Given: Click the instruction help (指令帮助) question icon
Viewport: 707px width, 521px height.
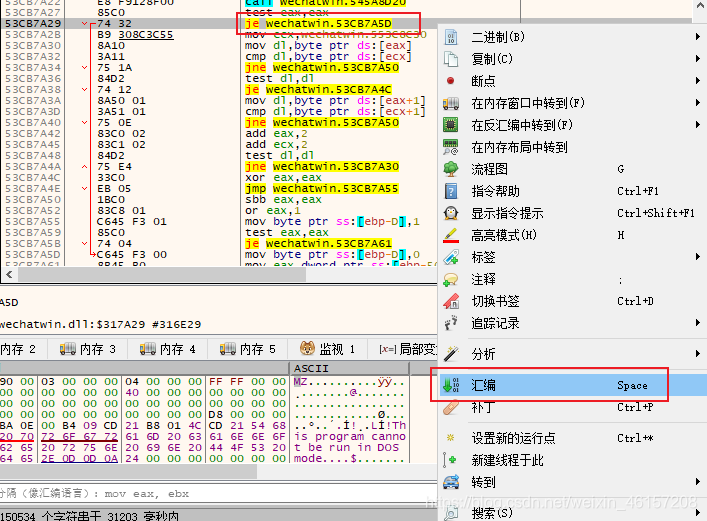Looking at the screenshot, I should tap(450, 191).
